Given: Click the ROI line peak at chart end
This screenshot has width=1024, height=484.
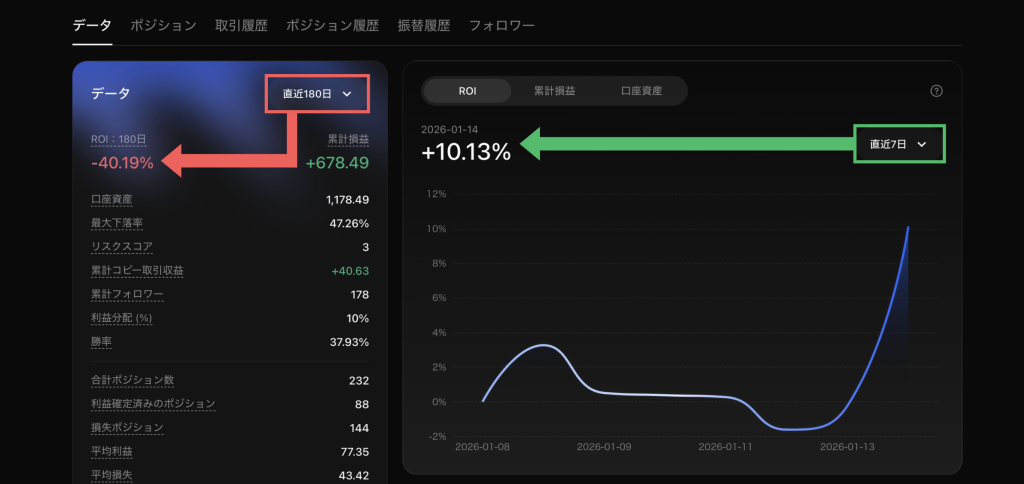Looking at the screenshot, I should (x=907, y=228).
